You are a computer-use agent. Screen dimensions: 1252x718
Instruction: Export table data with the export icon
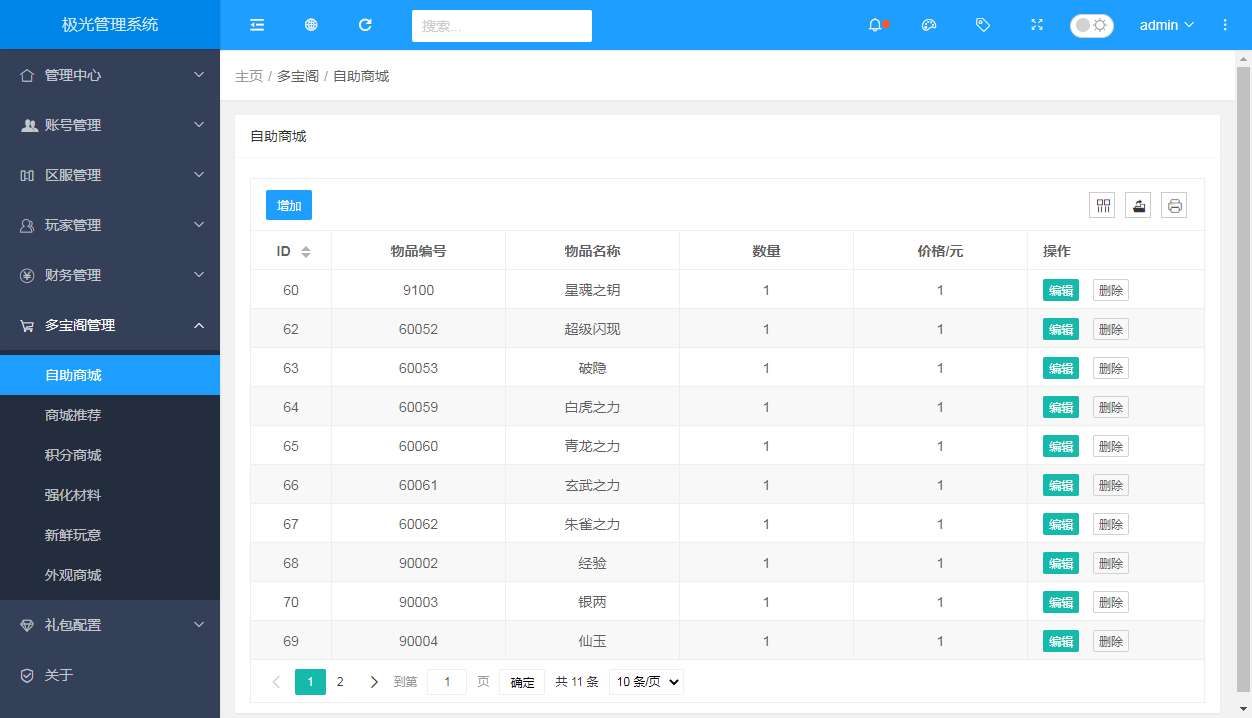click(x=1138, y=205)
